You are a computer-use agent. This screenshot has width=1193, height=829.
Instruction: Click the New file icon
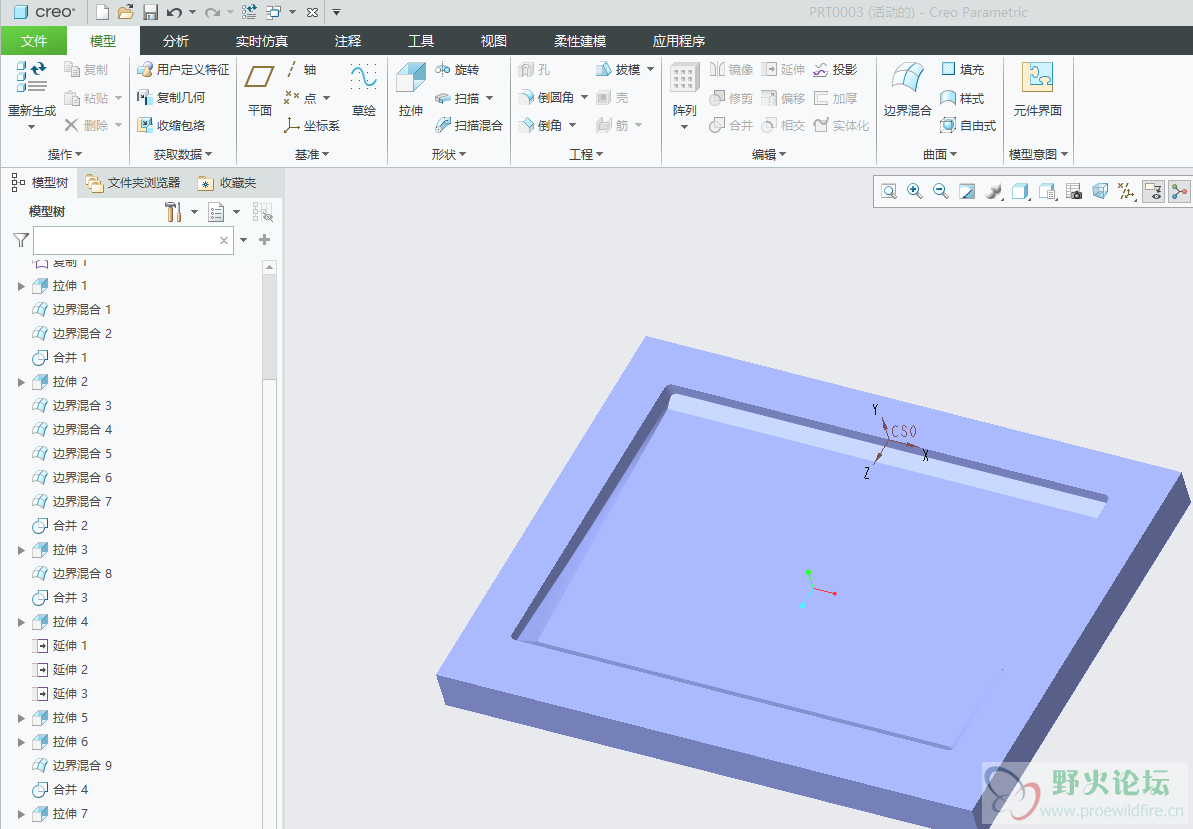tap(102, 12)
